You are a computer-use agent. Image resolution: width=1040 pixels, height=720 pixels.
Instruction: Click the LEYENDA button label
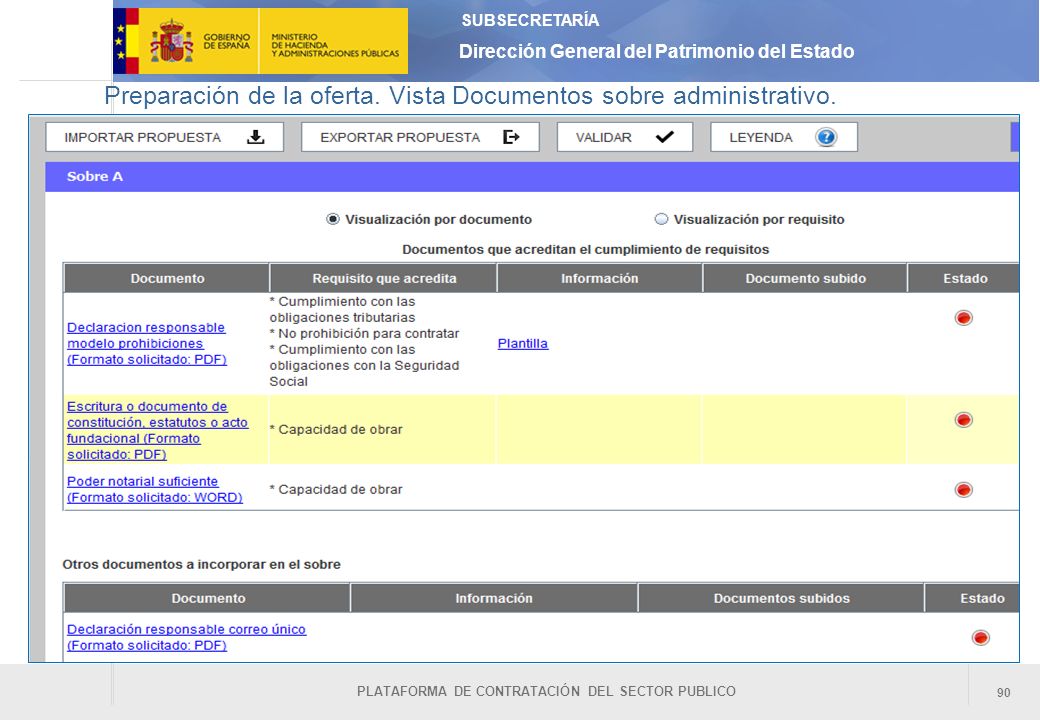[761, 137]
